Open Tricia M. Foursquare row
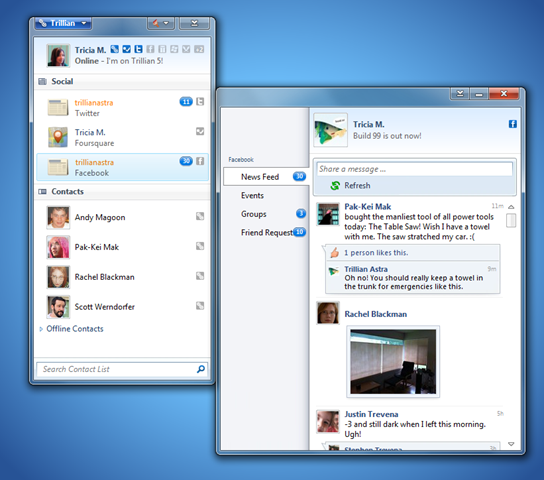The width and height of the screenshot is (544, 480). click(x=122, y=137)
